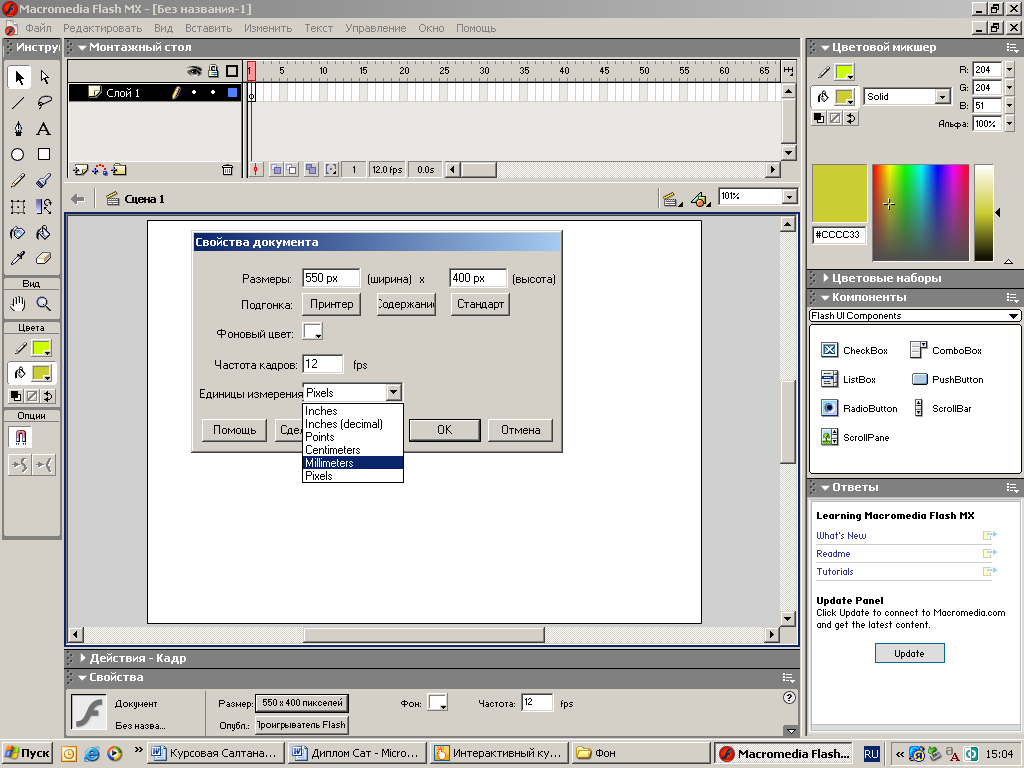Image resolution: width=1024 pixels, height=768 pixels.
Task: Select the Eyedropper tool
Action: [x=18, y=259]
